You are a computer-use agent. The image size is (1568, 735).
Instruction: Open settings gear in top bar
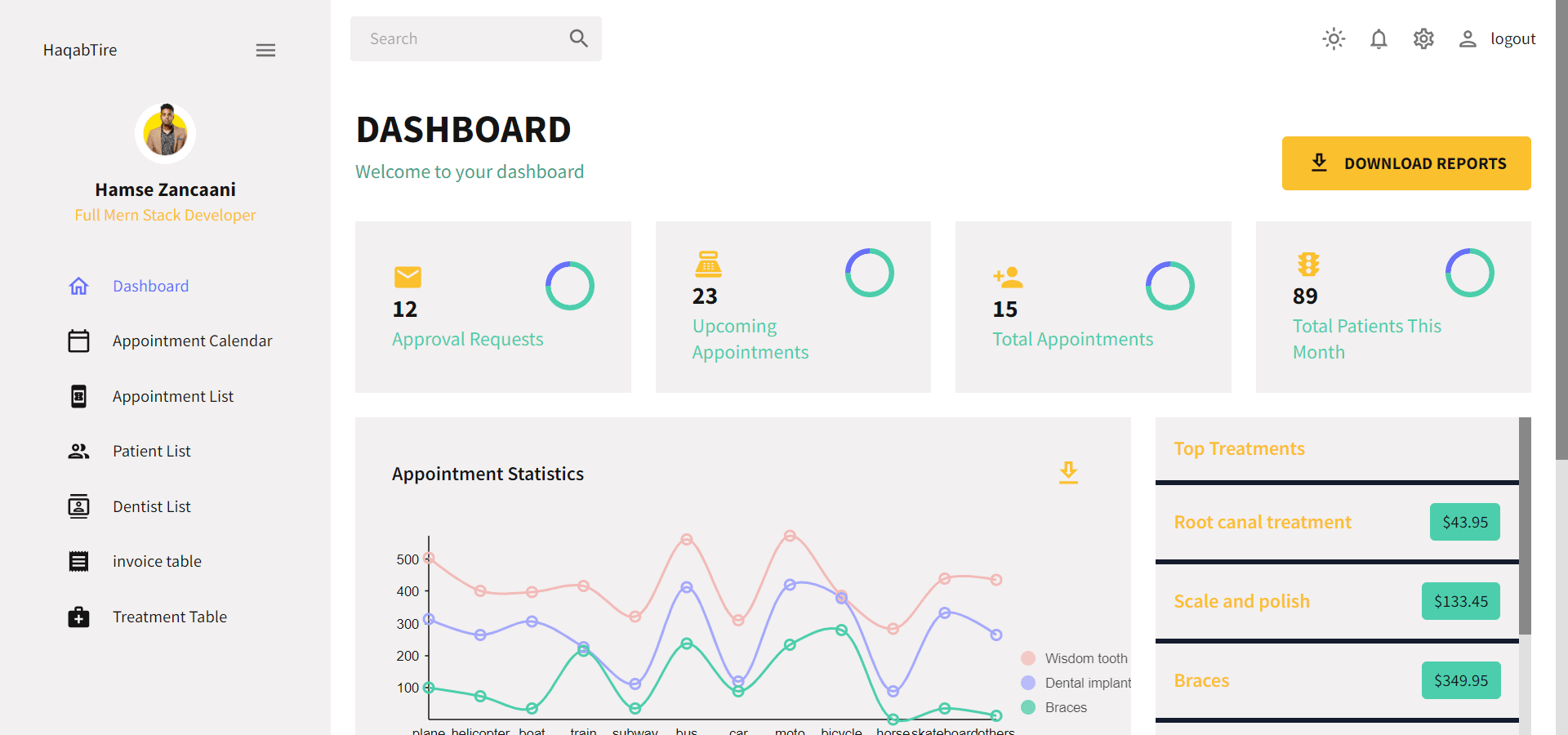[1423, 39]
